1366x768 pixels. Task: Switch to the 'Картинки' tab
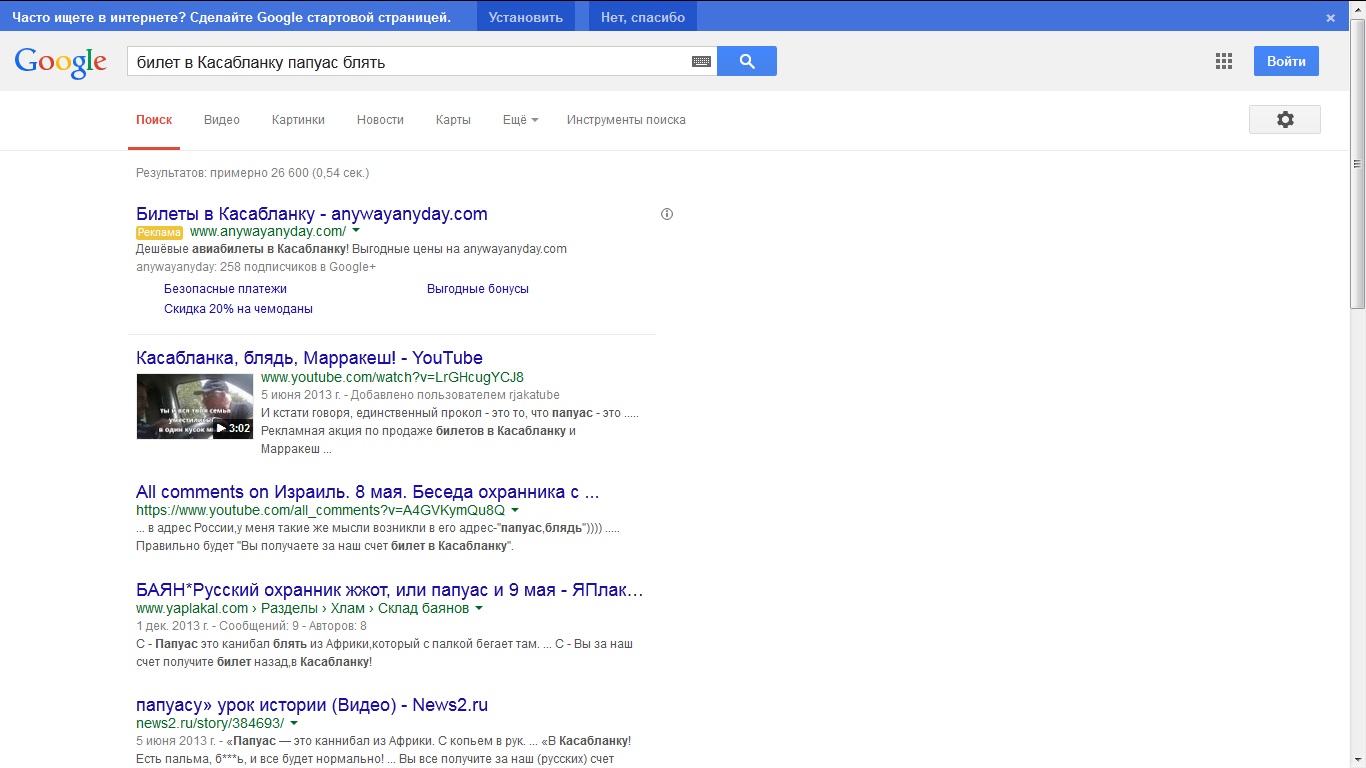[x=298, y=120]
